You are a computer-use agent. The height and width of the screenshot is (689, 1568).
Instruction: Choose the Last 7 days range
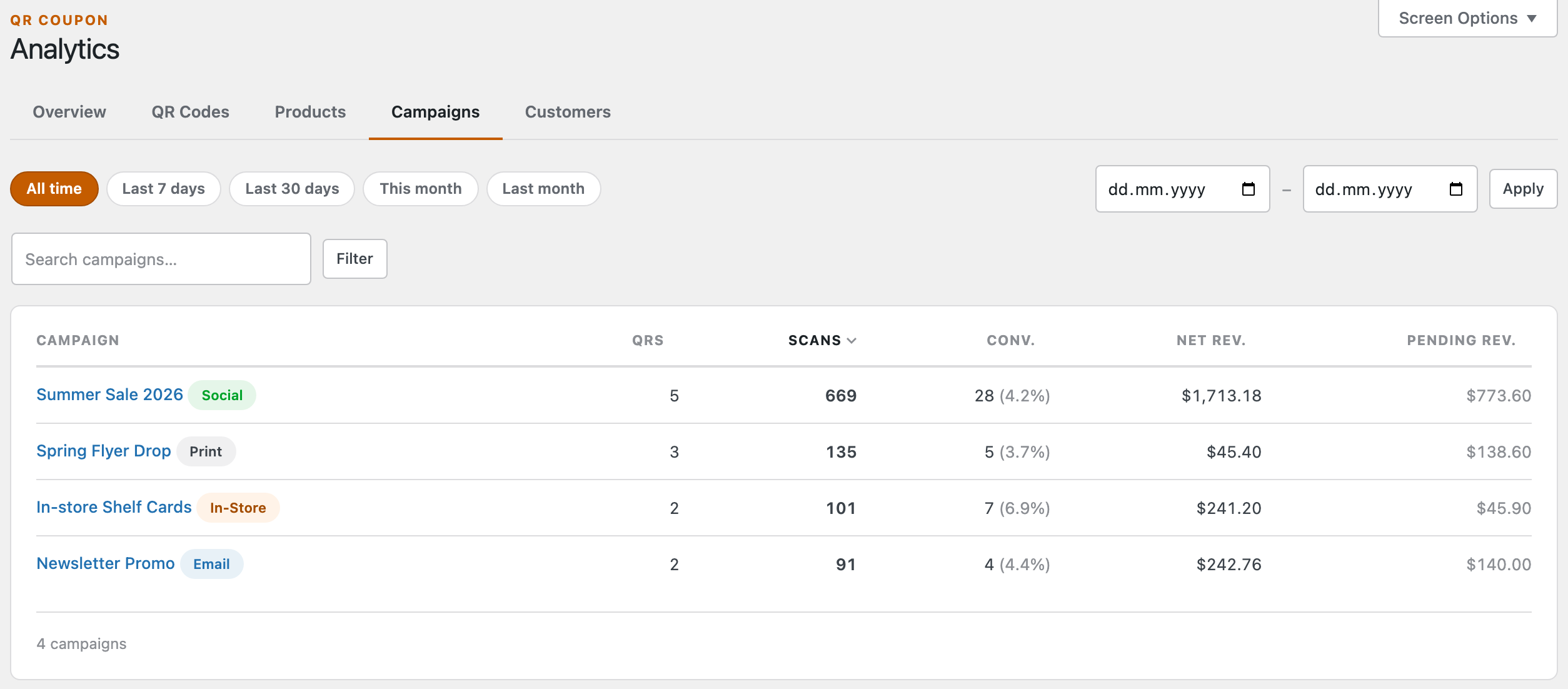pyautogui.click(x=164, y=189)
